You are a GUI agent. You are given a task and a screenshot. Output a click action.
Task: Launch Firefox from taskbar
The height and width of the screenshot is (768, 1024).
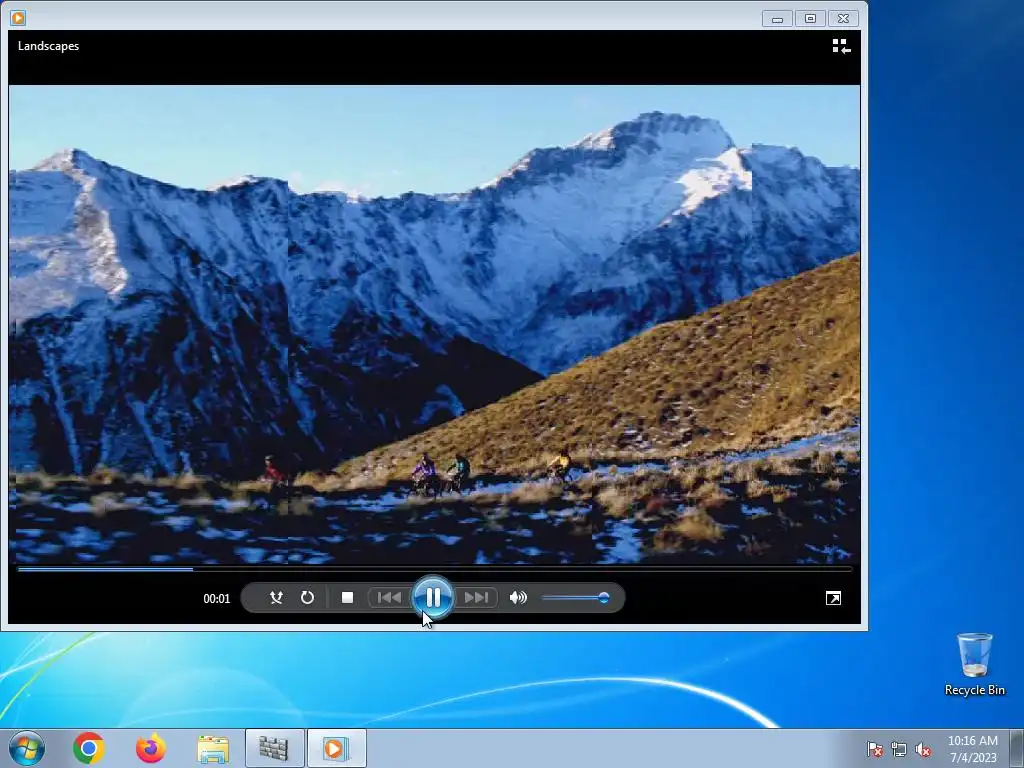click(151, 748)
